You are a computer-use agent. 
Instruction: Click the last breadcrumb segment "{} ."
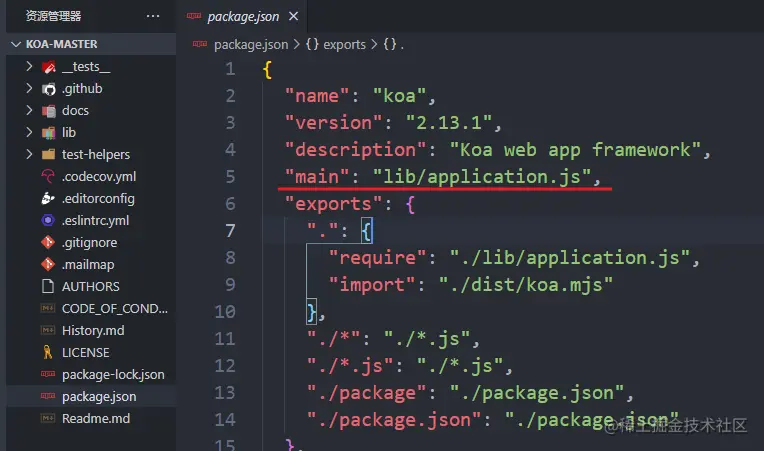click(393, 44)
